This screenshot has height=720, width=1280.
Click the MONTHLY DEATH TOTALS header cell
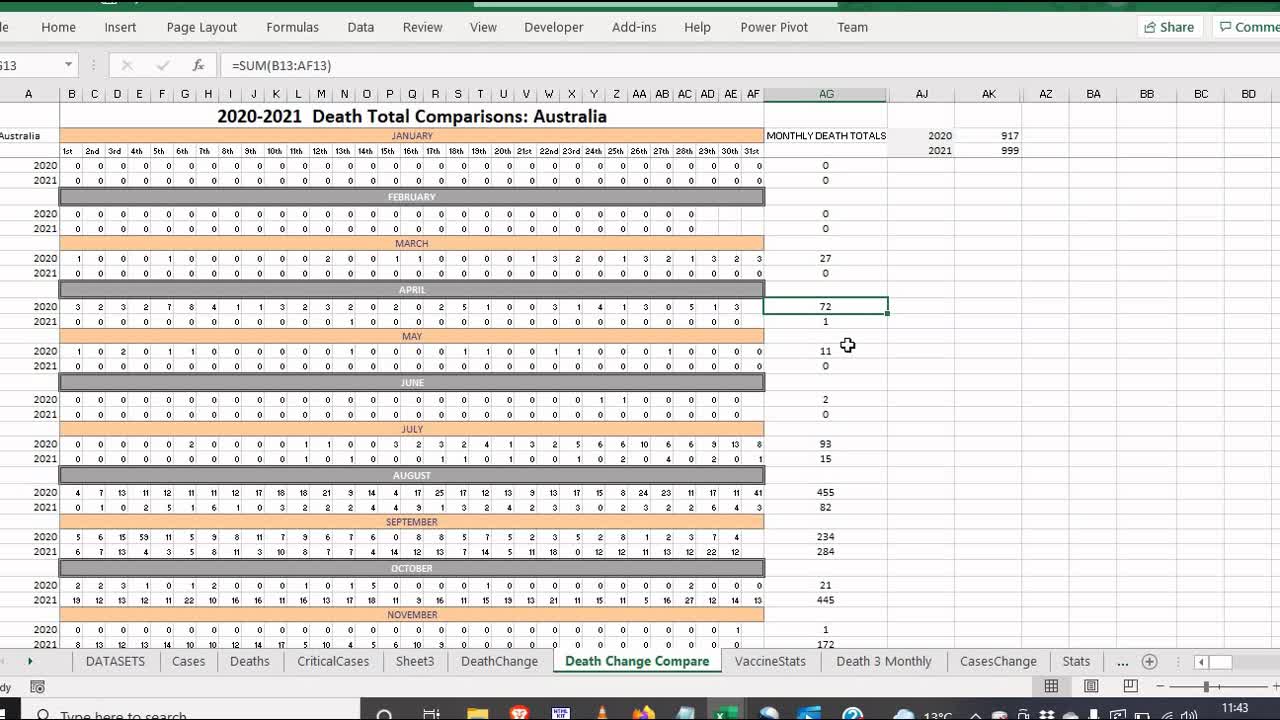click(826, 135)
